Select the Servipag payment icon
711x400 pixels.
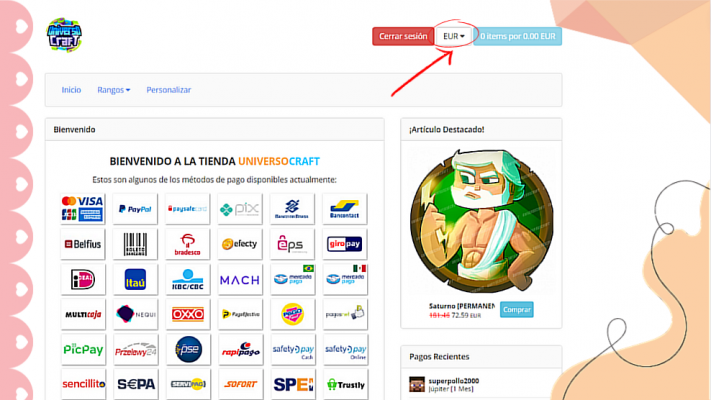coord(188,385)
